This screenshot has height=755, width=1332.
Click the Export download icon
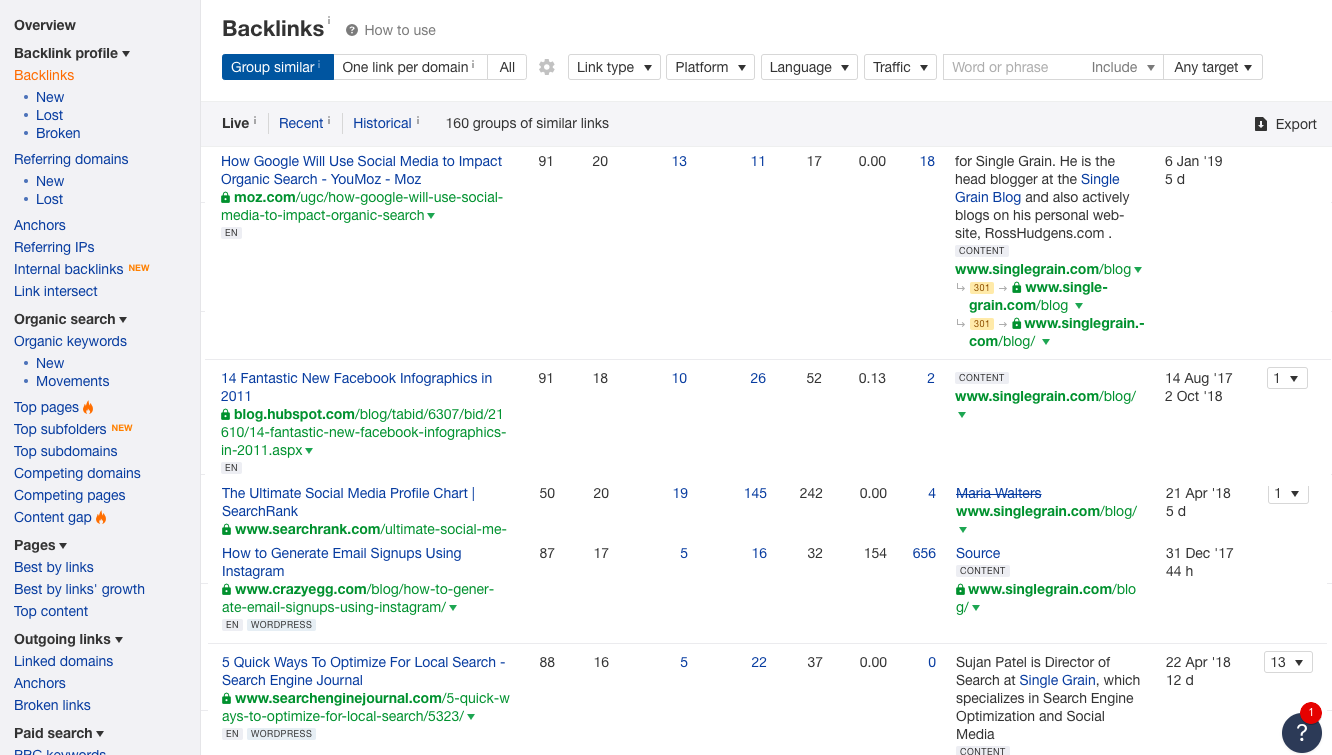1261,124
